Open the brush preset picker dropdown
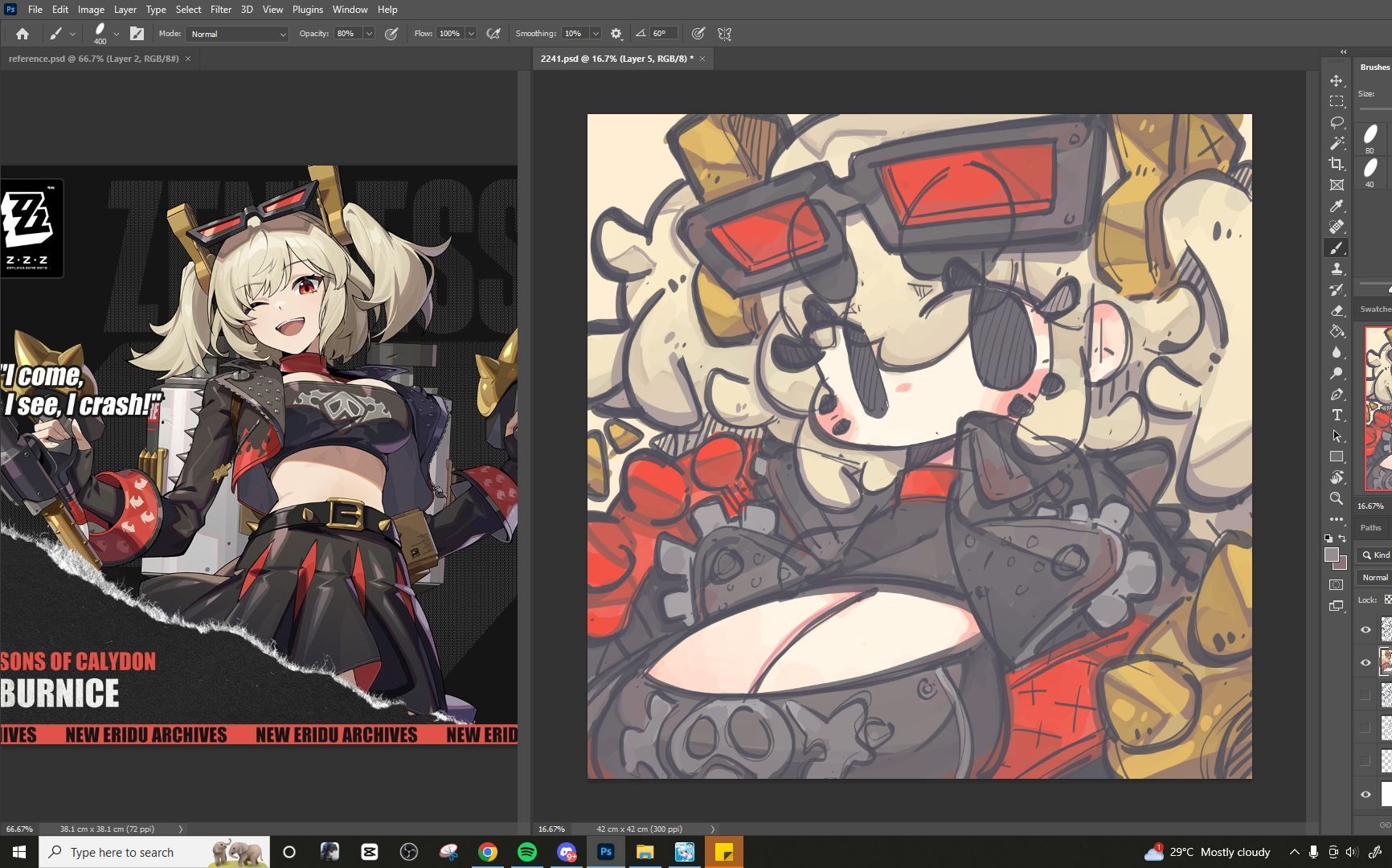The height and width of the screenshot is (868, 1392). point(117,34)
